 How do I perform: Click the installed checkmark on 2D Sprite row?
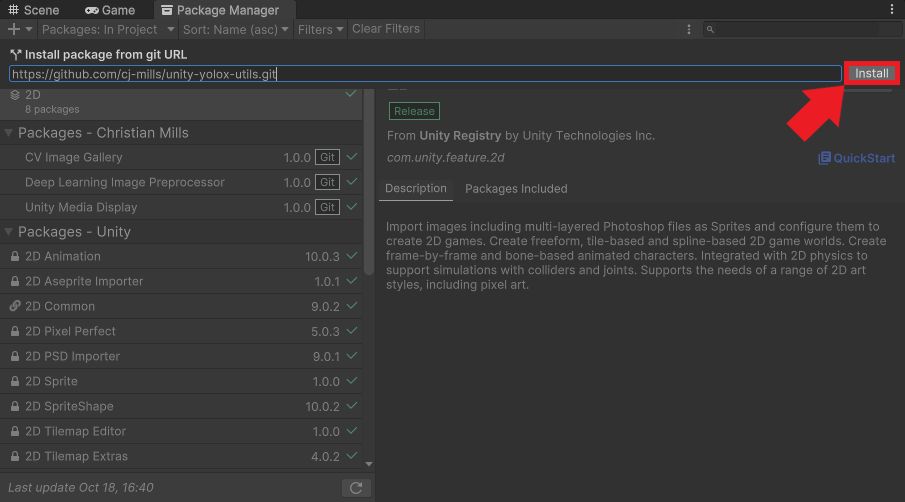351,381
